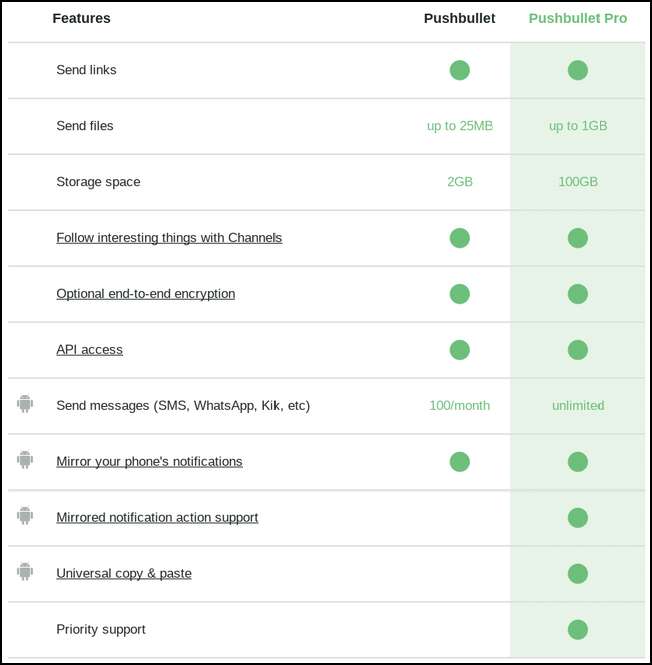
Task: Click green dot for Send links under Pushbullet
Action: [460, 70]
